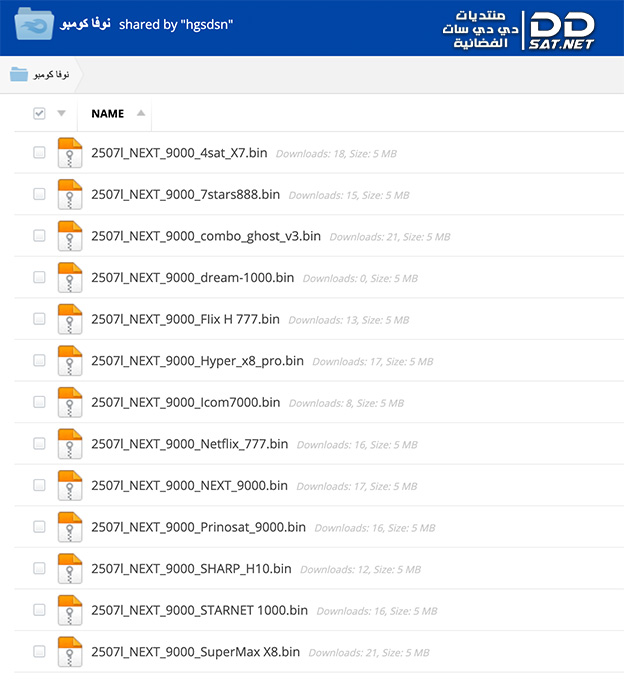The image size is (624, 688).
Task: Click the نوفا كومبو breadcrumb text
Action: click(x=51, y=74)
